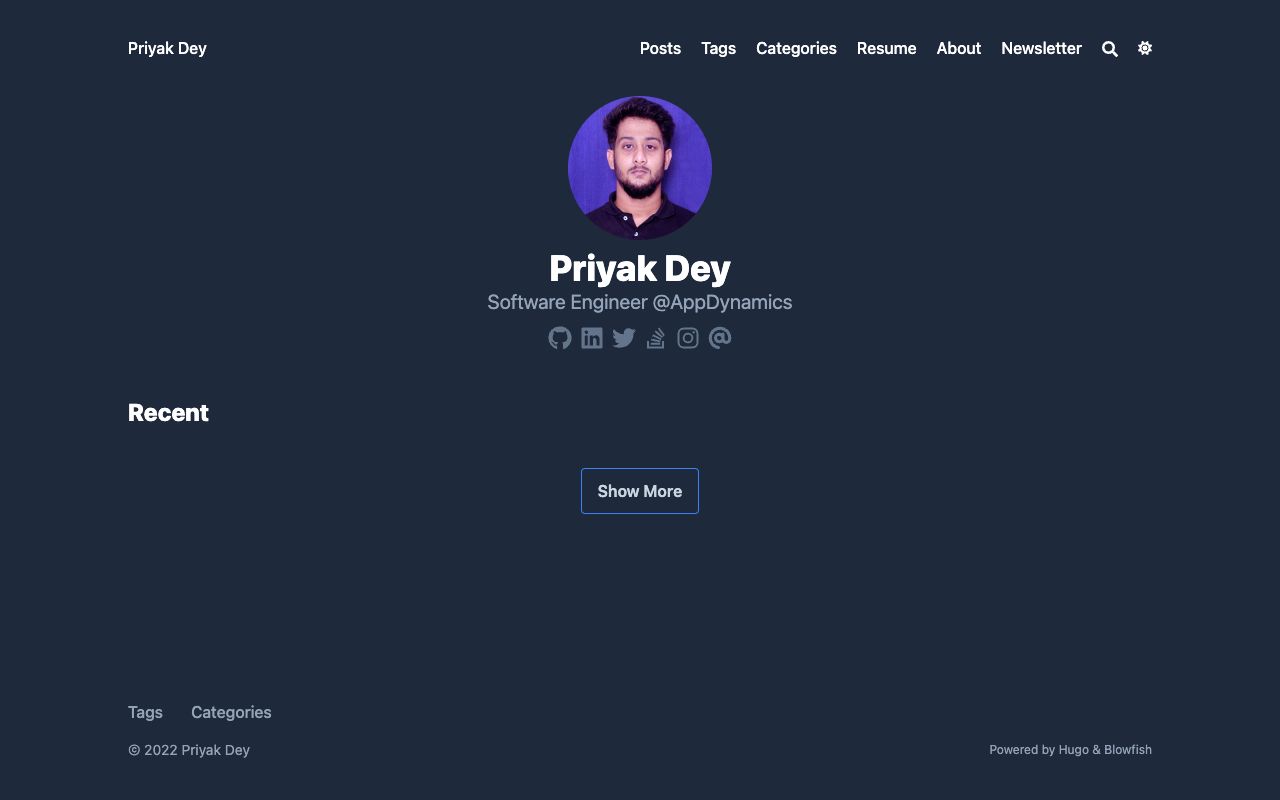This screenshot has width=1280, height=800.
Task: Open the footer Categories link
Action: [x=231, y=712]
